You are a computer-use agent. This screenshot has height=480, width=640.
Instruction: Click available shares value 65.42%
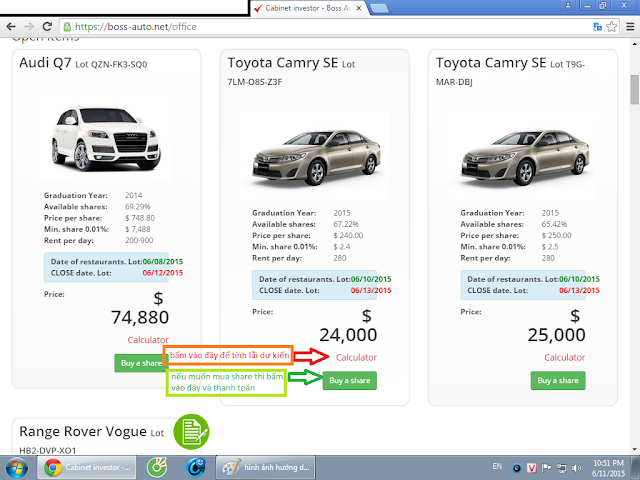[554, 224]
